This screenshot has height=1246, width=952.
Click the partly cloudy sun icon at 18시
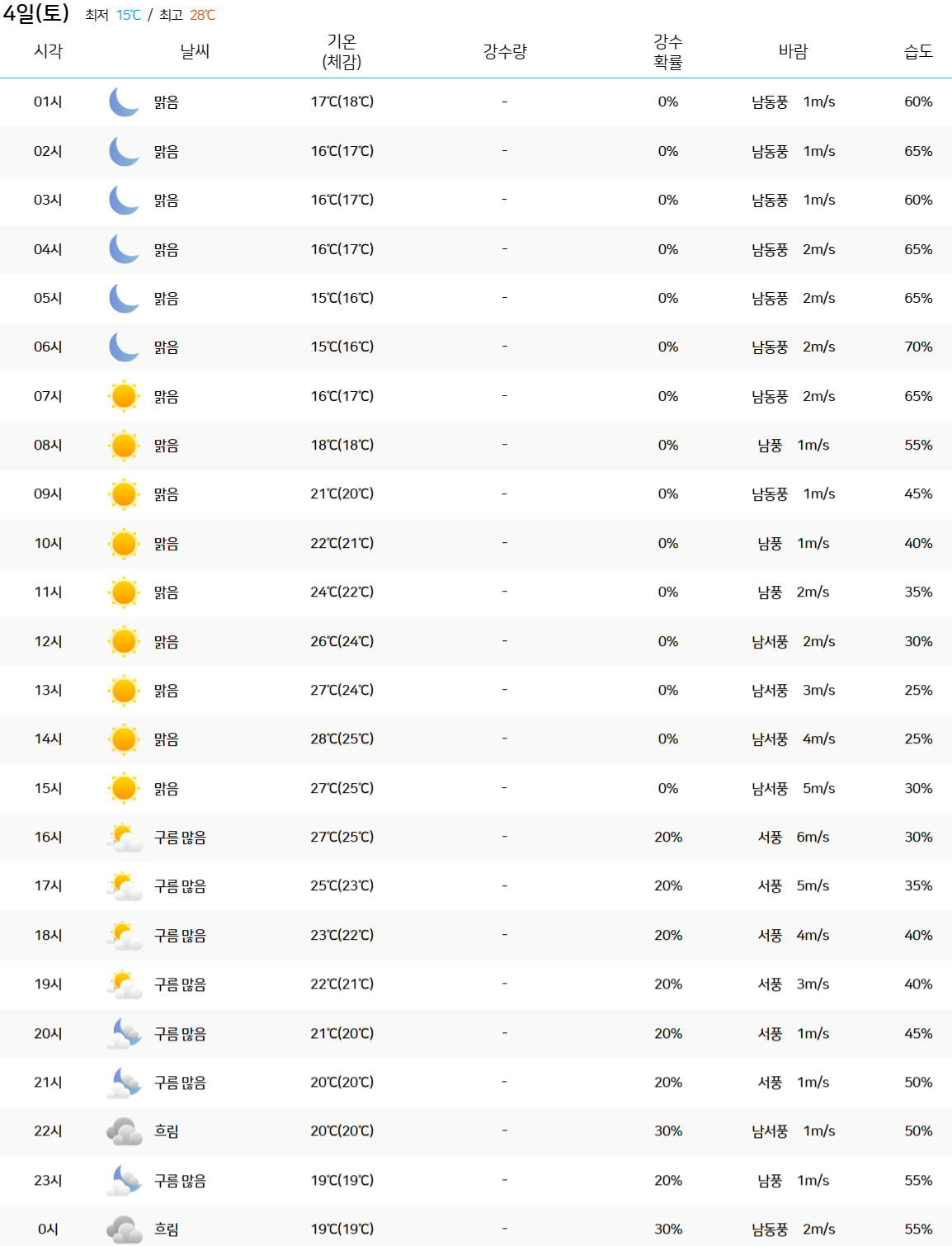[125, 935]
